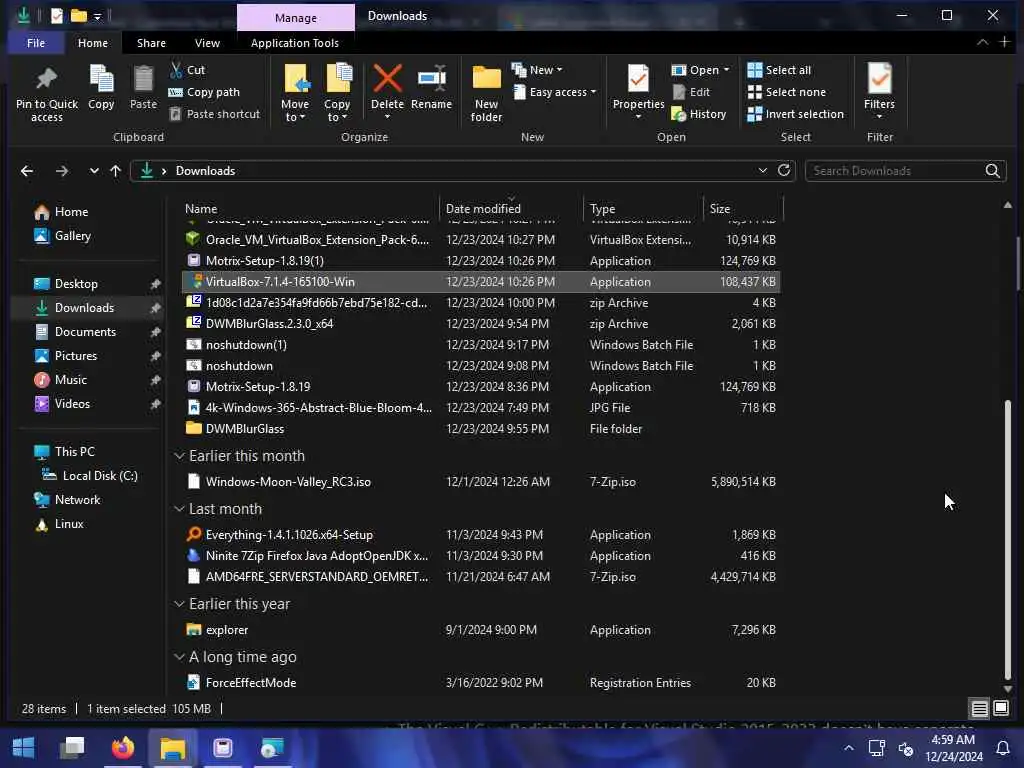Refresh the Downloads folder view

pyautogui.click(x=784, y=170)
